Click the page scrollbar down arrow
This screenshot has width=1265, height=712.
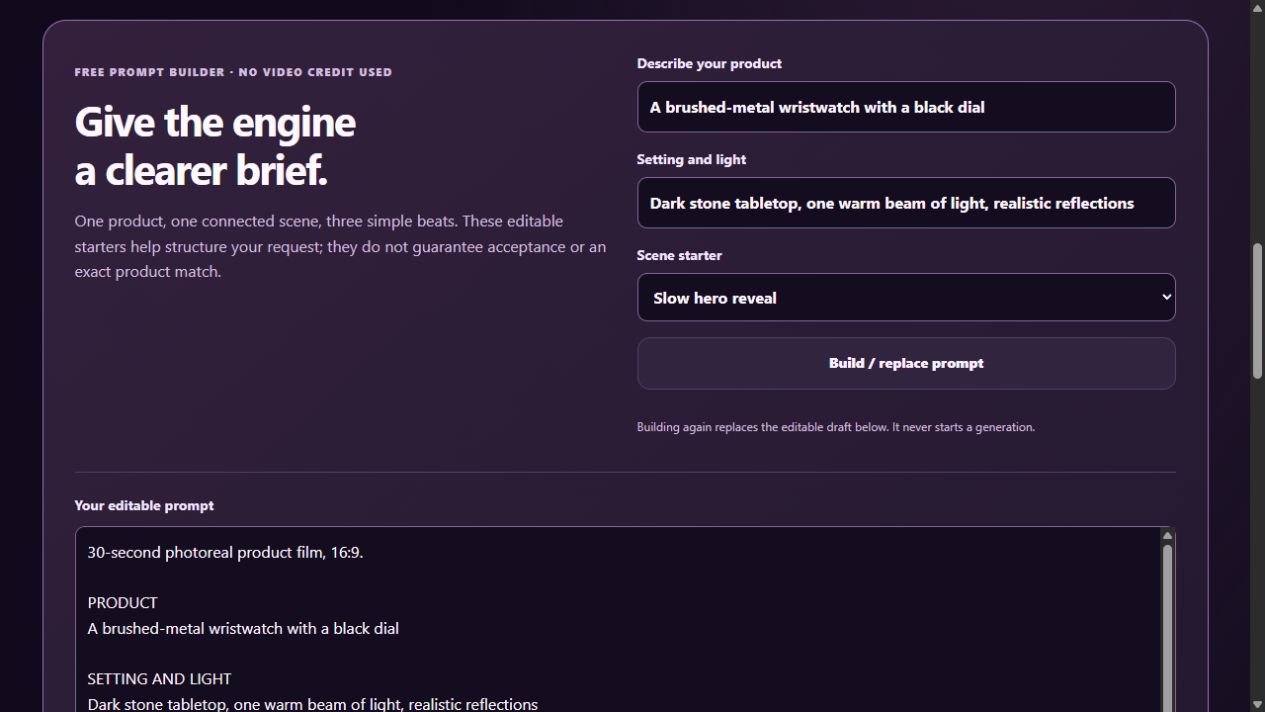pos(1258,704)
